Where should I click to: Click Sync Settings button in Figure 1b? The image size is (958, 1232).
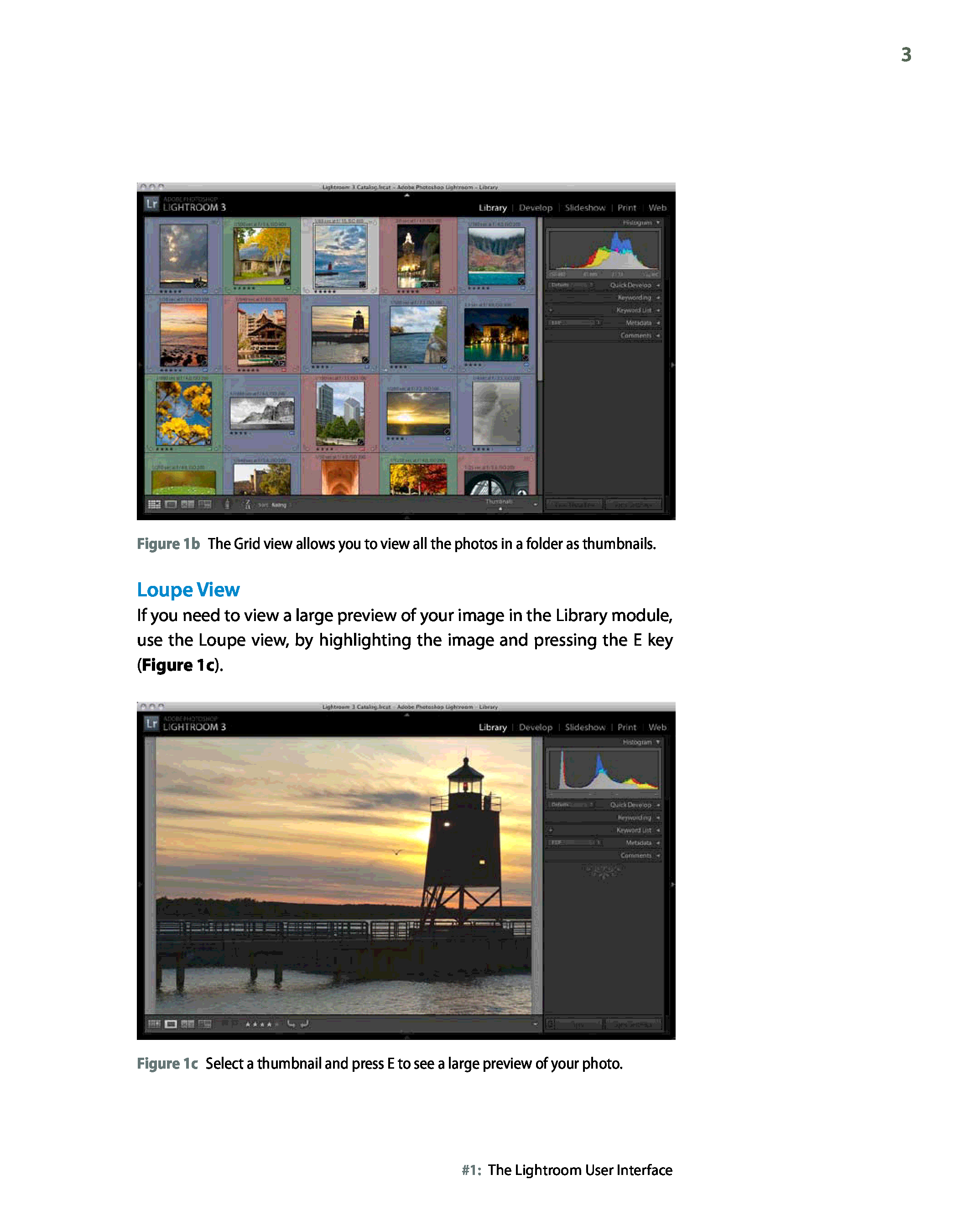click(633, 505)
